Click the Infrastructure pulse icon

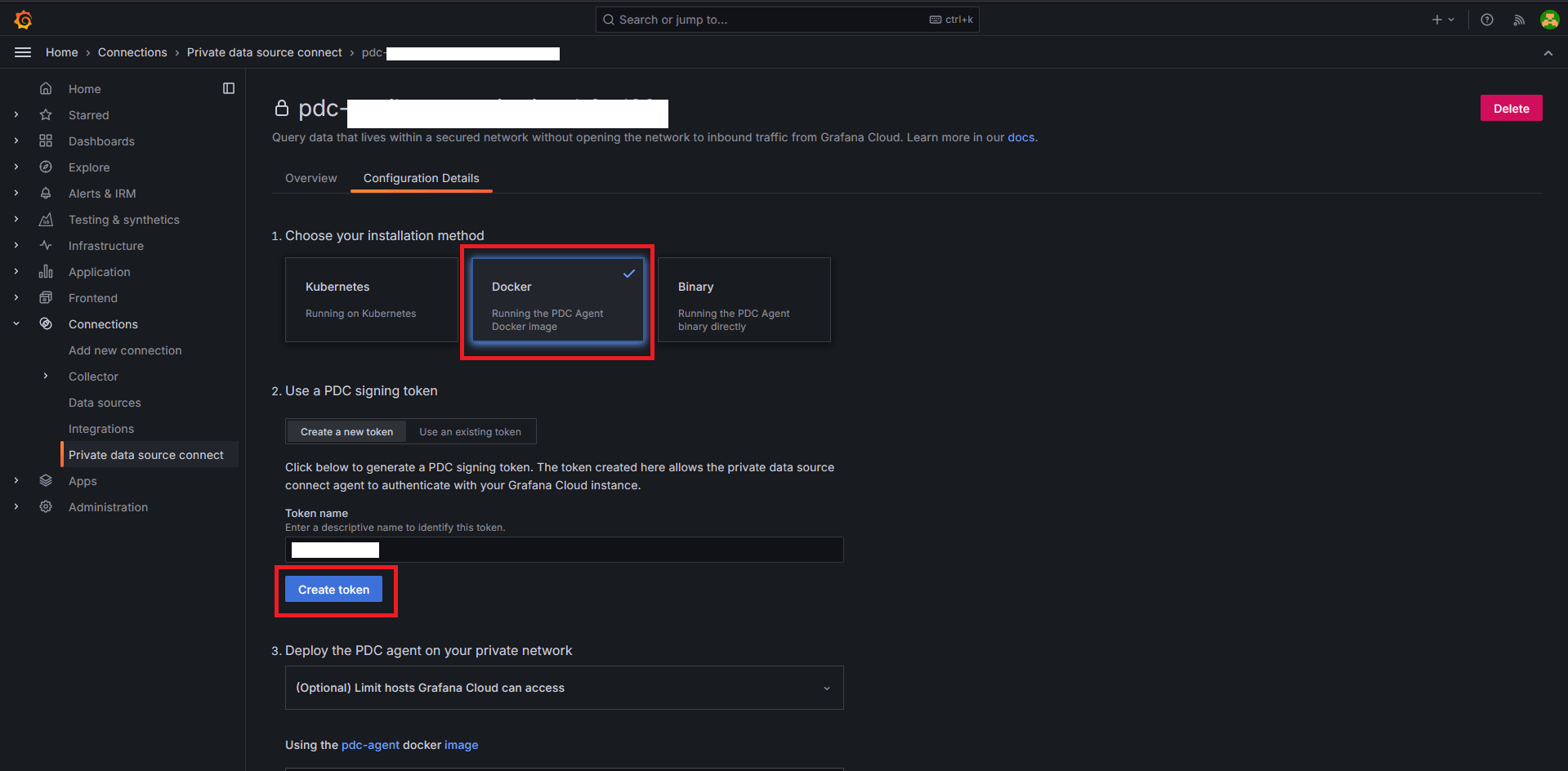46,245
